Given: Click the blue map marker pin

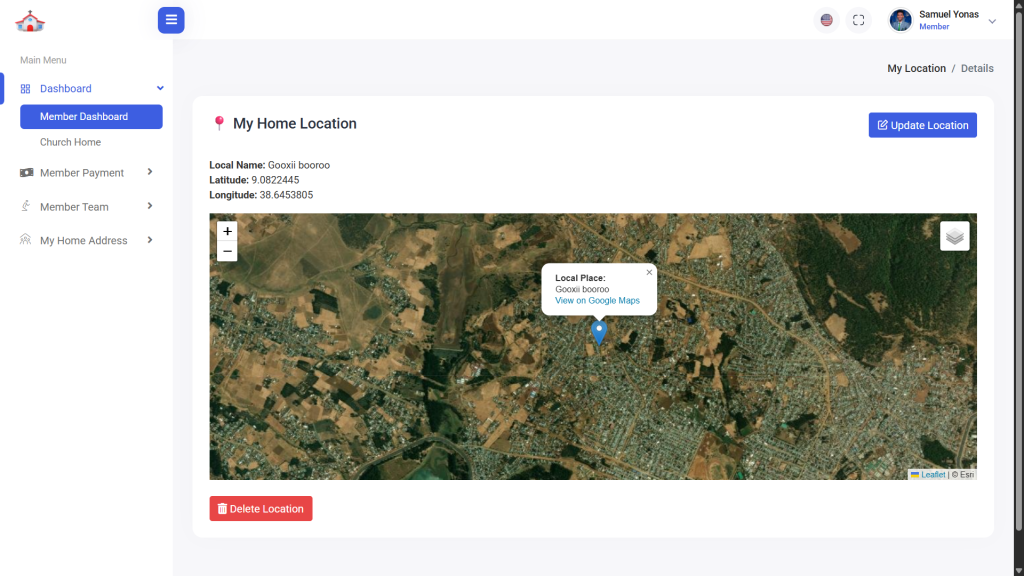Looking at the screenshot, I should (599, 331).
